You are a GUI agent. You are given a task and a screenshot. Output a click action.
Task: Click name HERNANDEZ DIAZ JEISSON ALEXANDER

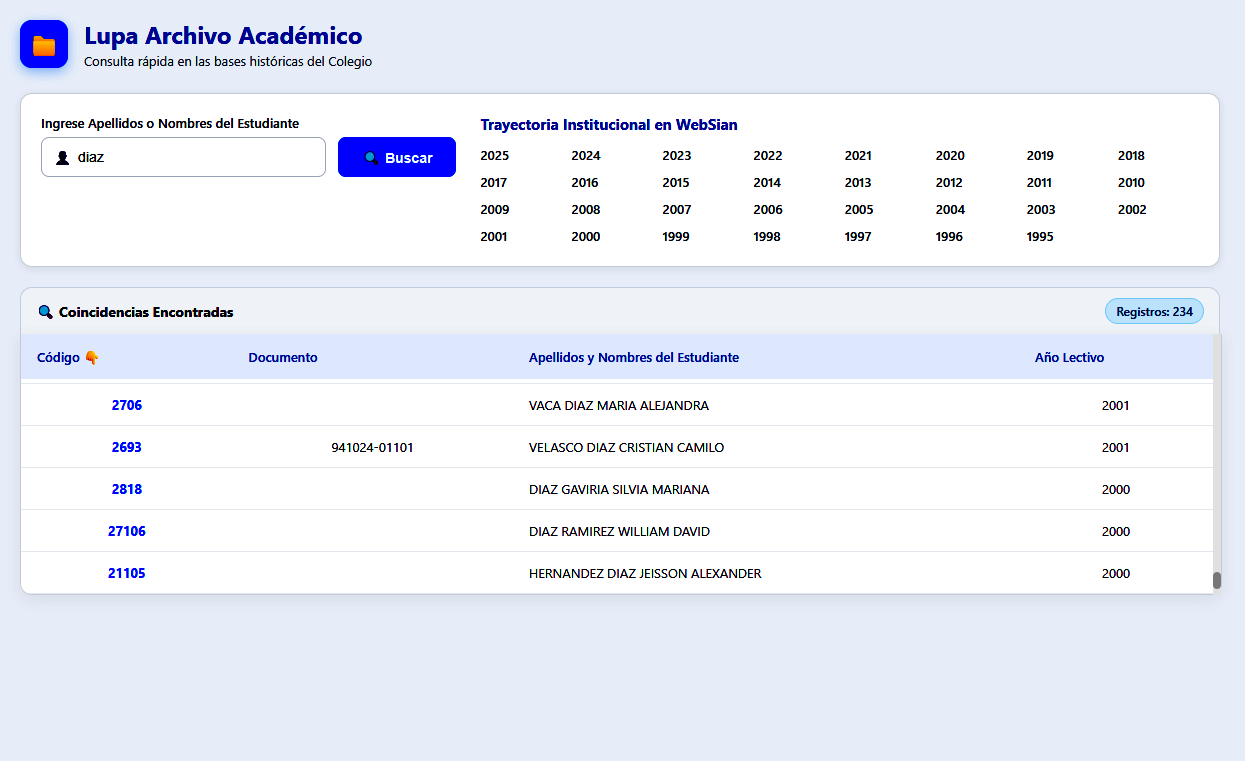pos(645,574)
